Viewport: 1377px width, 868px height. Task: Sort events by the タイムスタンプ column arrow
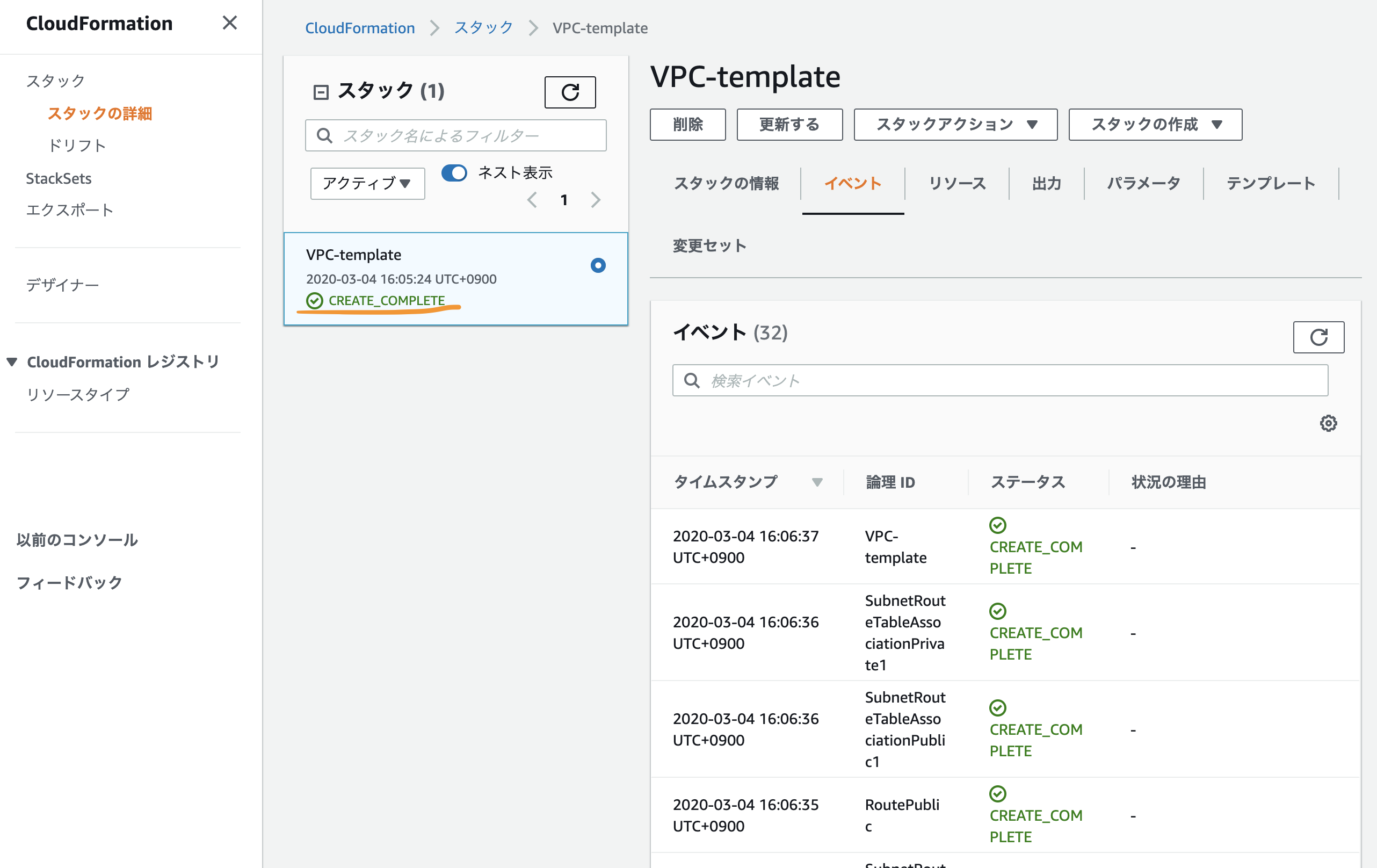pos(817,482)
